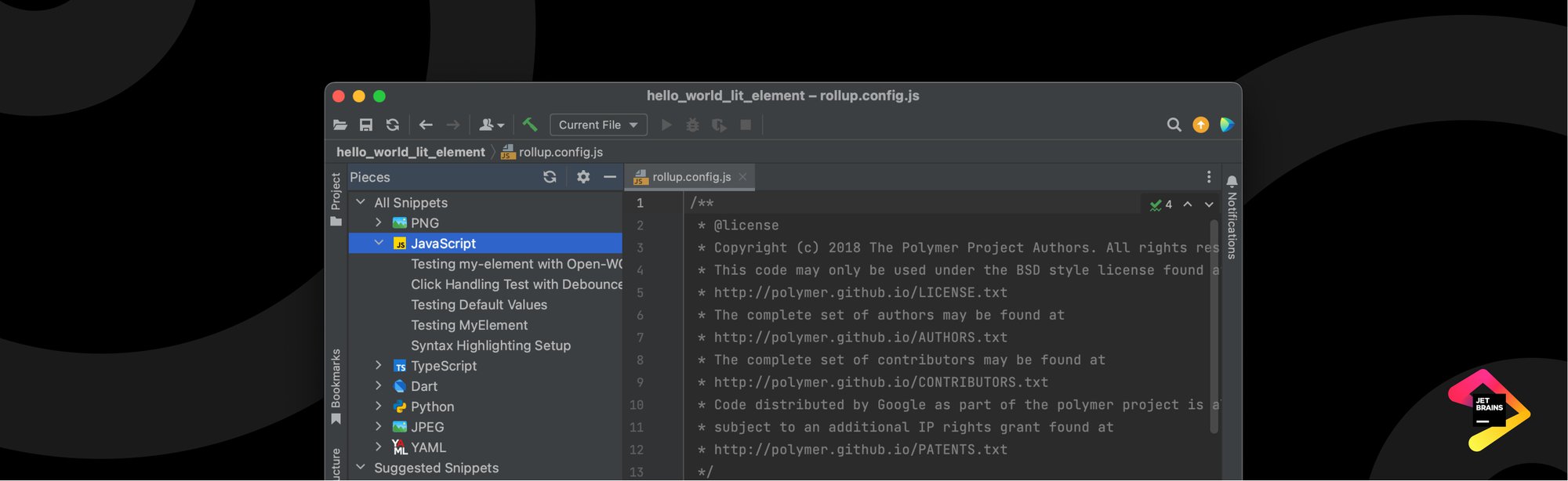This screenshot has height=481, width=1568.
Task: Open Pieces panel settings gear
Action: [x=583, y=177]
